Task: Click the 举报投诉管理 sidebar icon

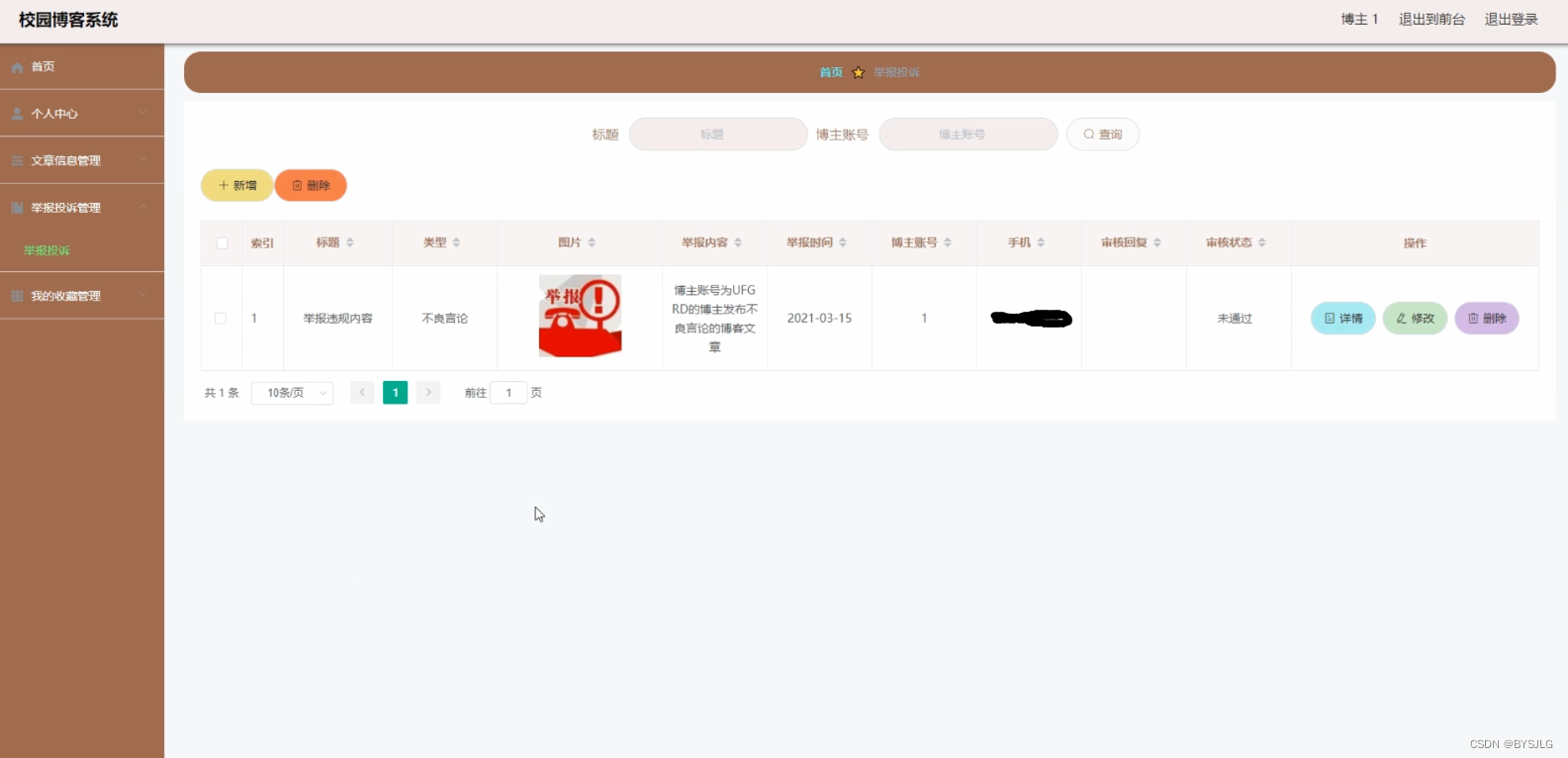Action: (x=17, y=208)
